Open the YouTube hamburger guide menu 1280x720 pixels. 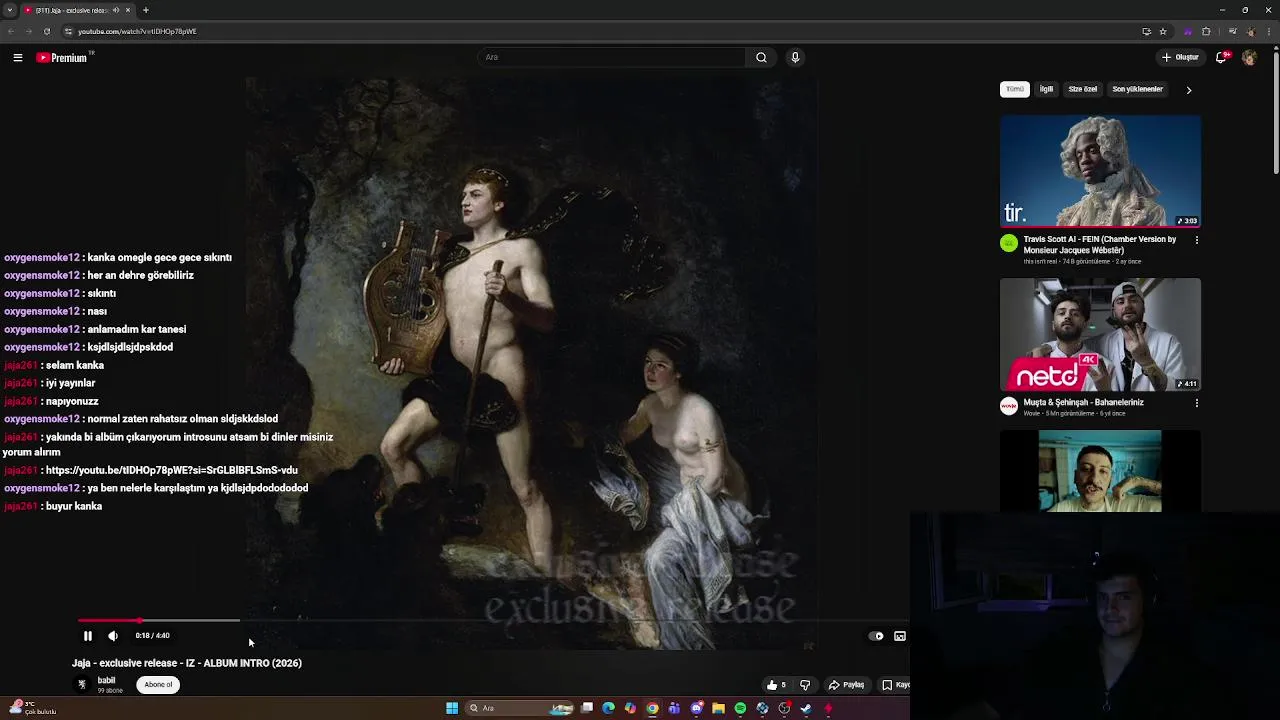[x=18, y=58]
